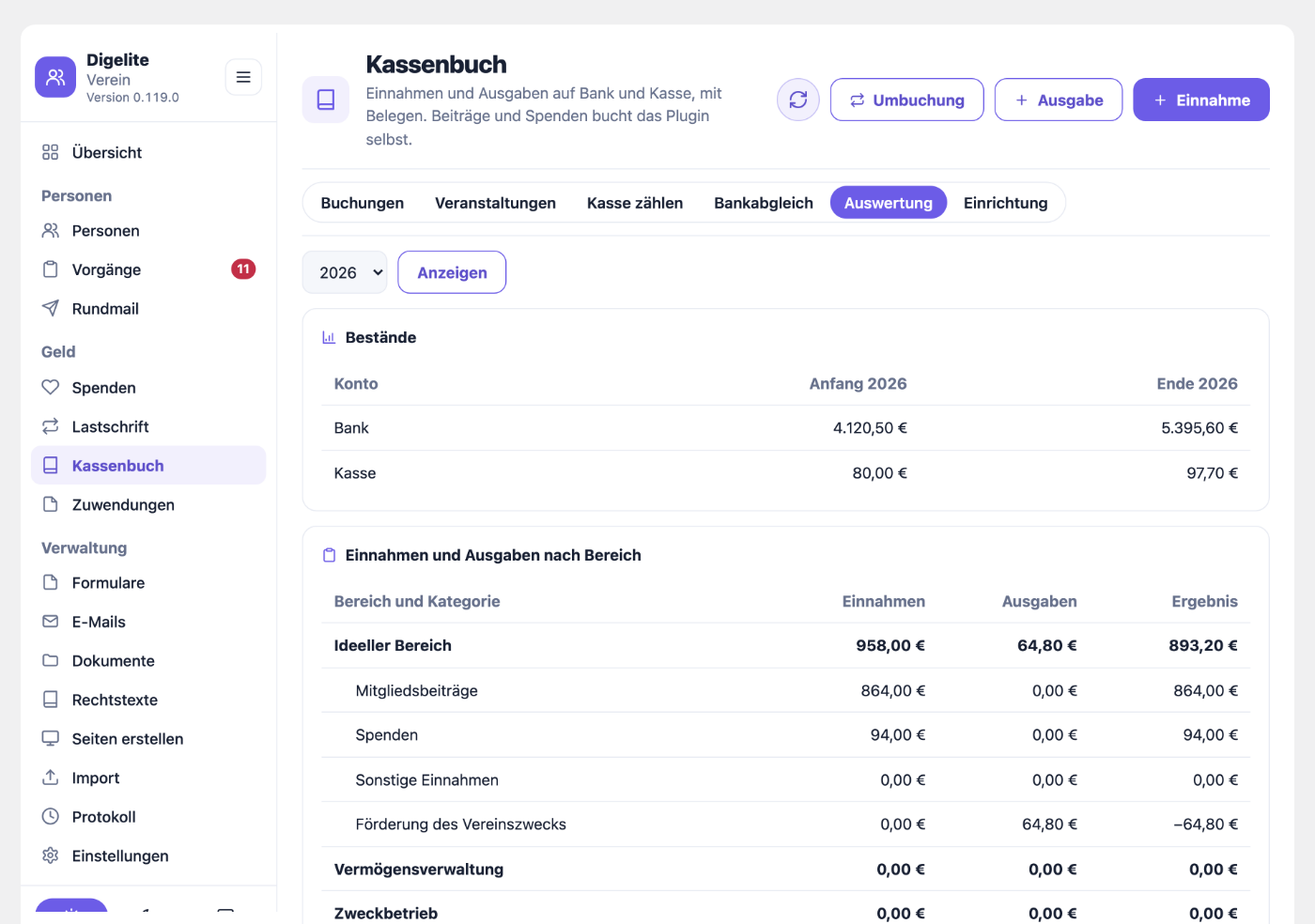Click the Umbuchung button
The image size is (1315, 924).
pyautogui.click(x=907, y=100)
